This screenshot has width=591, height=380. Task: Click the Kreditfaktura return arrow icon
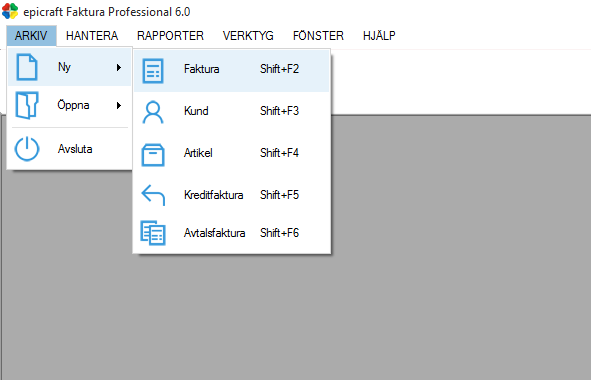[153, 195]
